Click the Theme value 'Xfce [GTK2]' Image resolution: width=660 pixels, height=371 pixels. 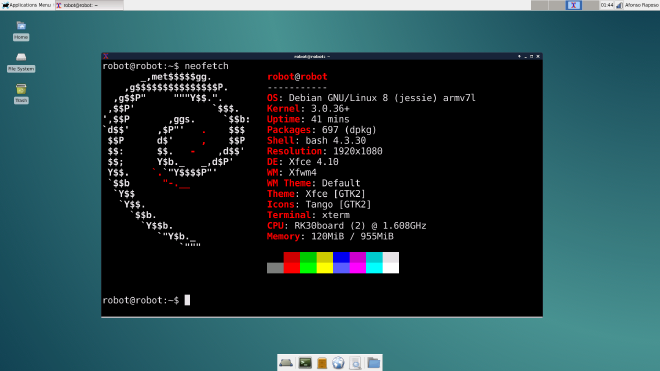(x=335, y=194)
